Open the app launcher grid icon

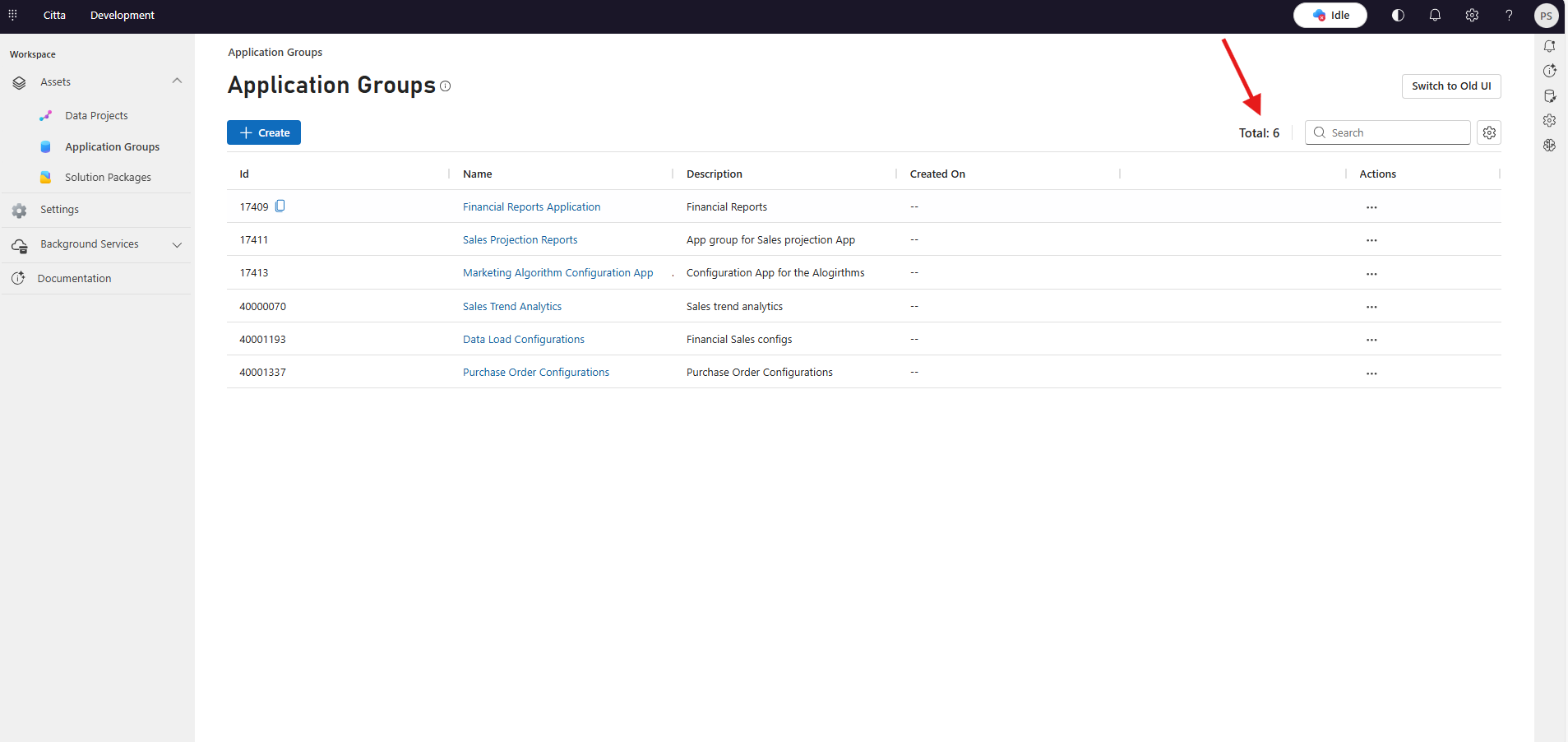(x=12, y=15)
